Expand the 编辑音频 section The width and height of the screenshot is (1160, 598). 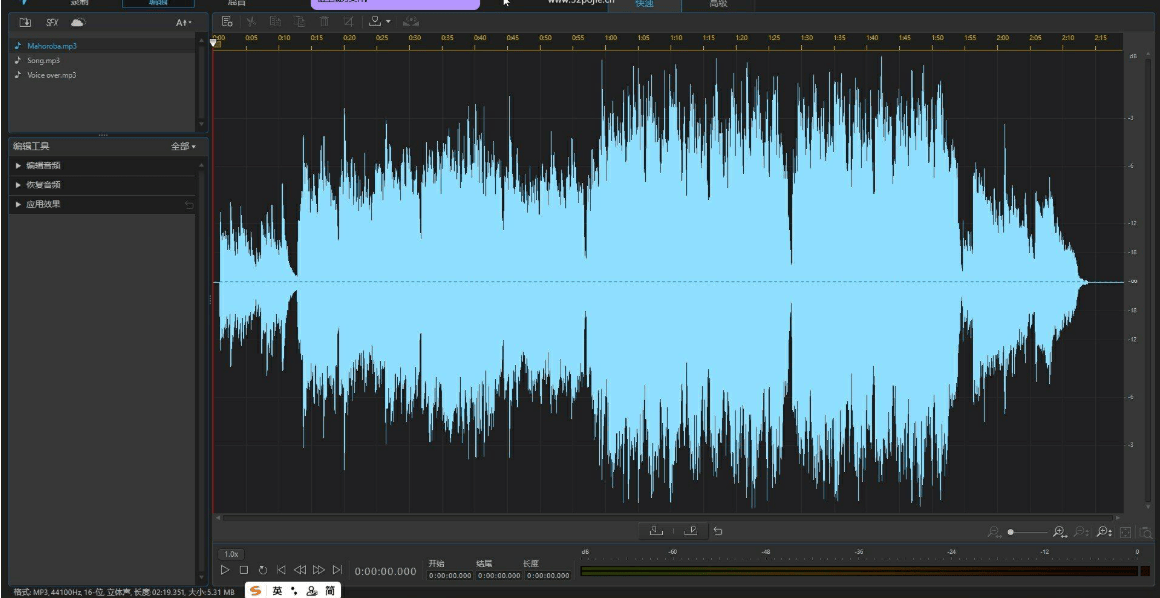coord(44,165)
